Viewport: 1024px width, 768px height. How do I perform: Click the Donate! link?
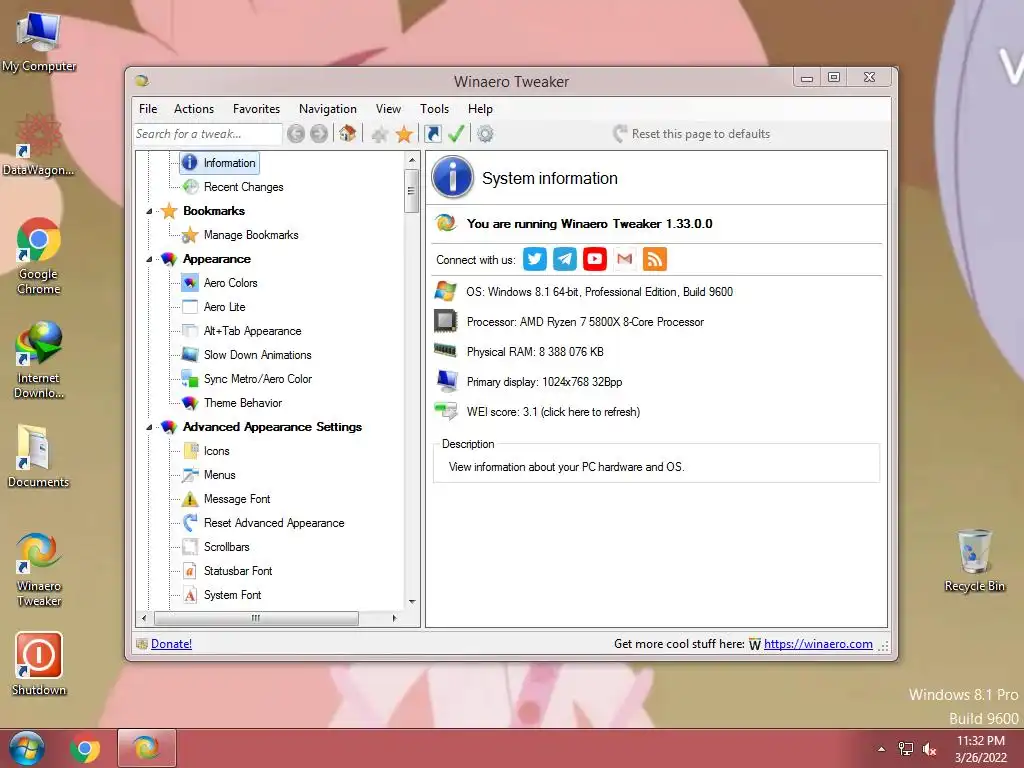171,644
